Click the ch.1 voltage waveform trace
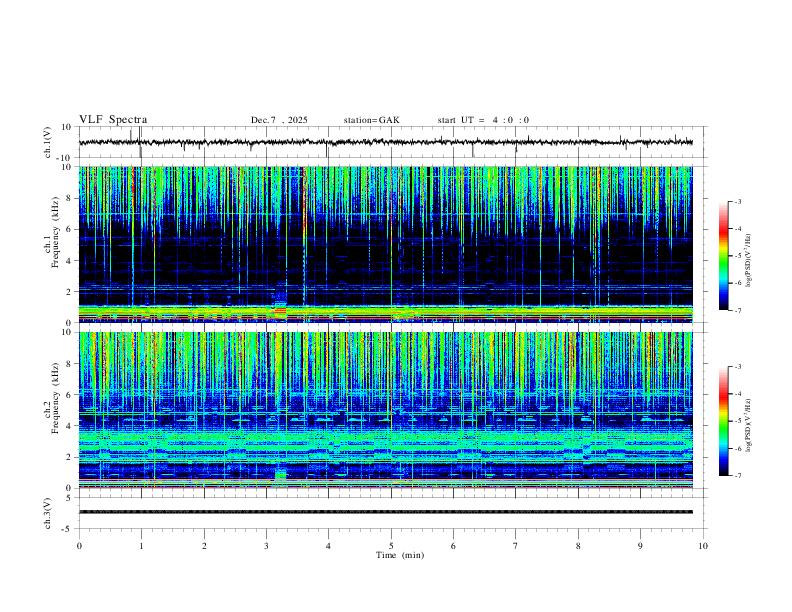The height and width of the screenshot is (612, 792). (386, 142)
